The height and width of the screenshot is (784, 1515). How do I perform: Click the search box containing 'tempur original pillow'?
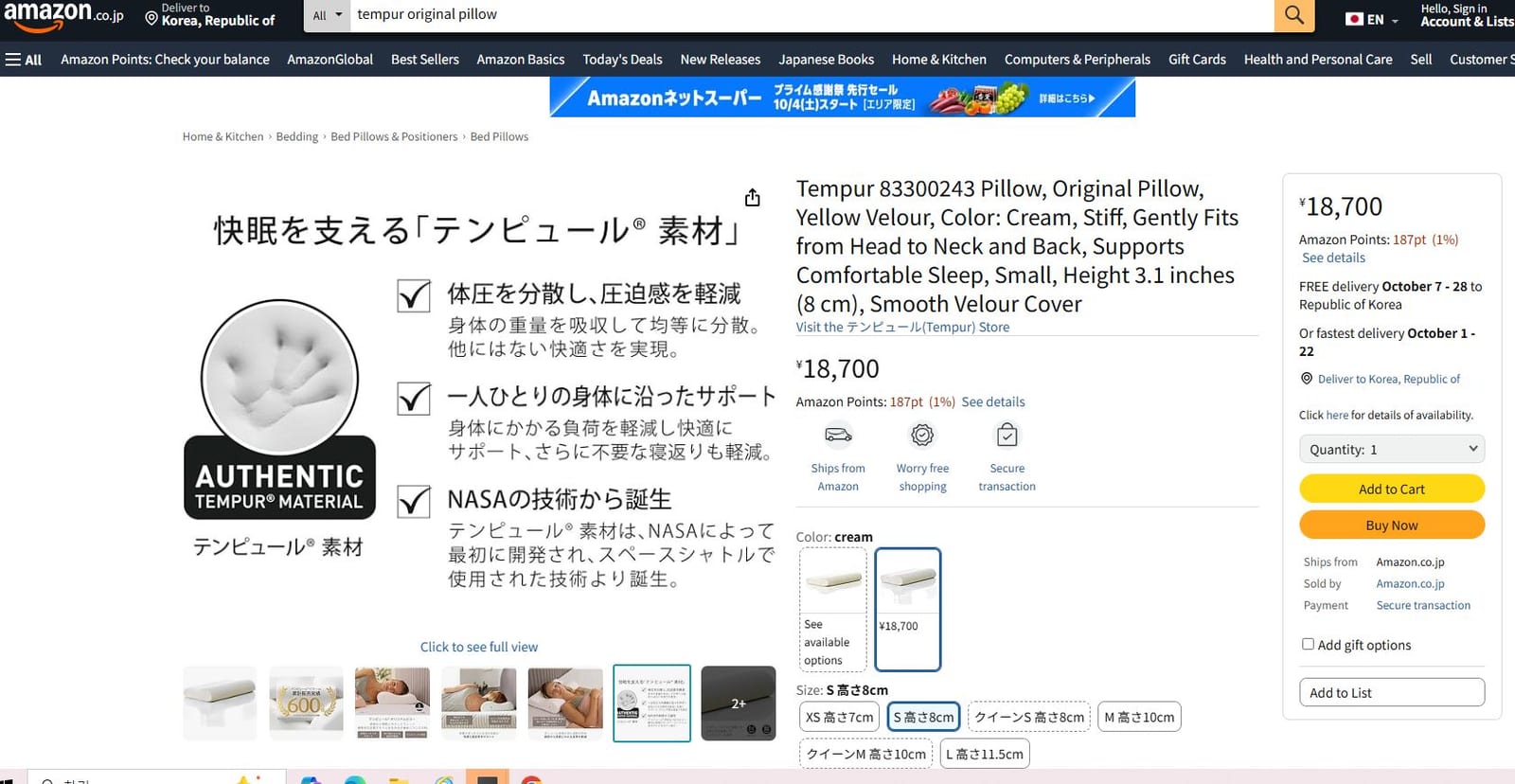click(x=811, y=15)
